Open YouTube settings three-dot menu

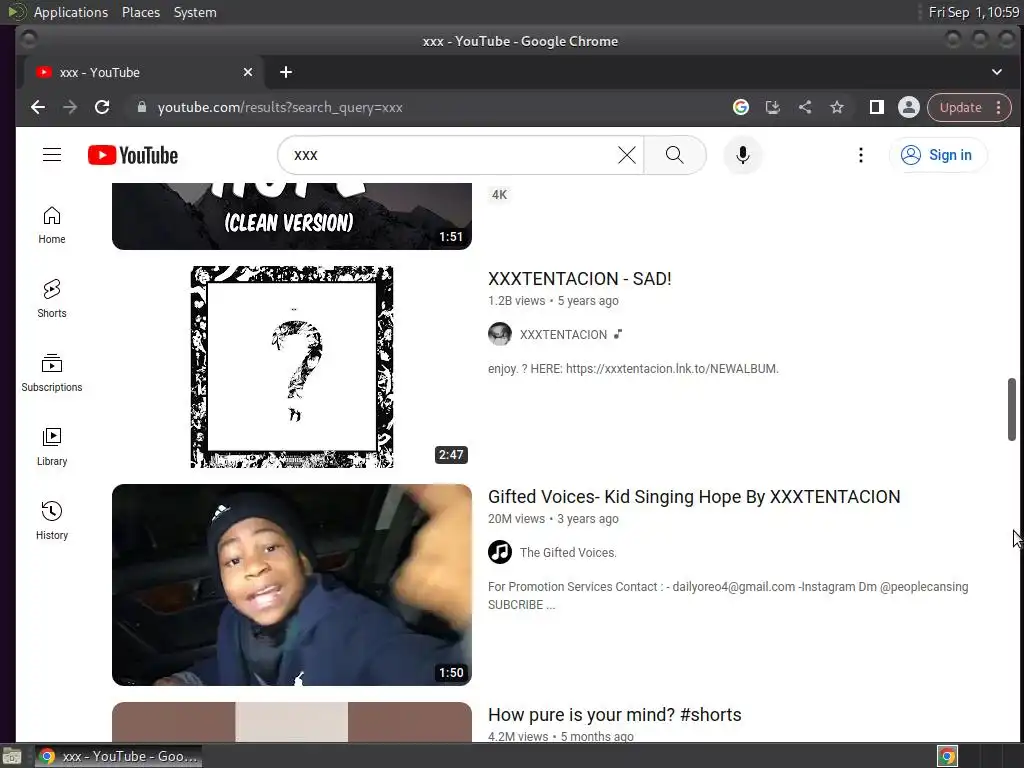pyautogui.click(x=861, y=155)
